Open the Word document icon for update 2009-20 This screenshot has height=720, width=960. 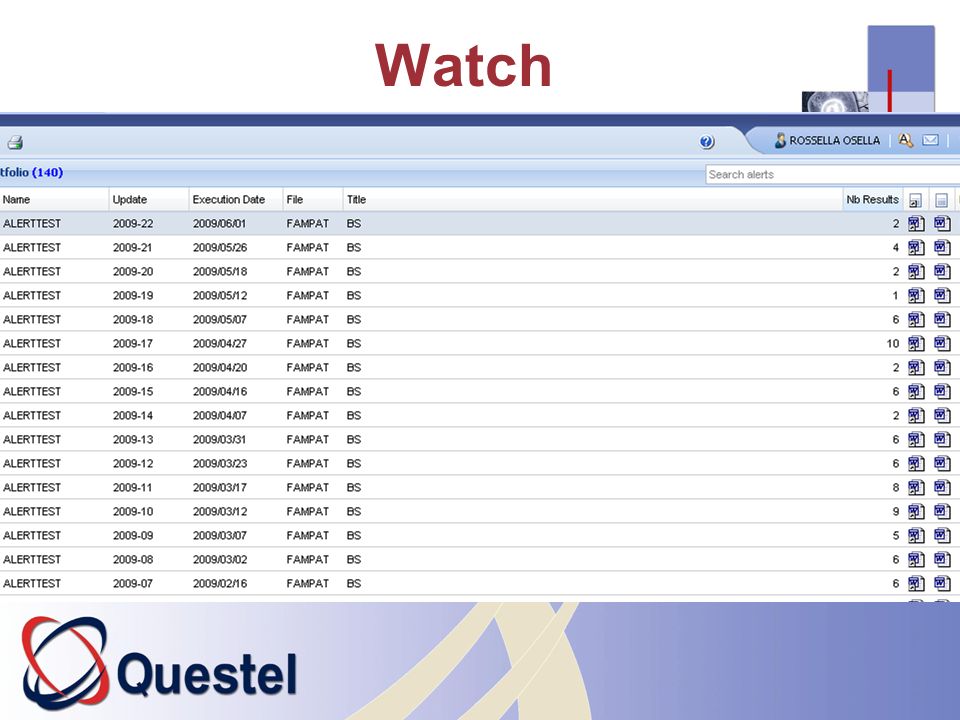tap(942, 271)
